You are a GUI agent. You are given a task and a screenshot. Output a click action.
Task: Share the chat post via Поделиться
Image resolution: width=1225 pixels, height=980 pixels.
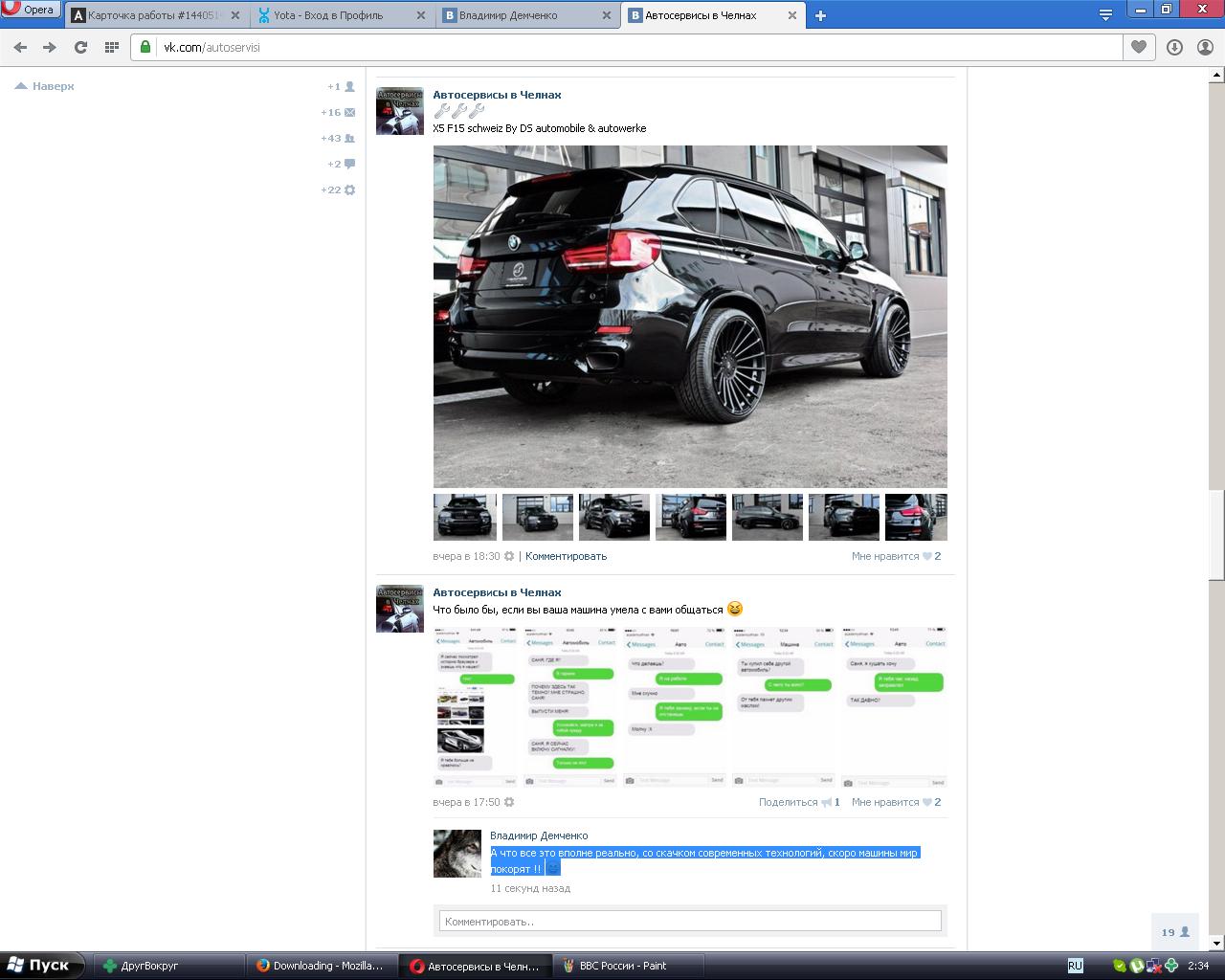point(799,802)
